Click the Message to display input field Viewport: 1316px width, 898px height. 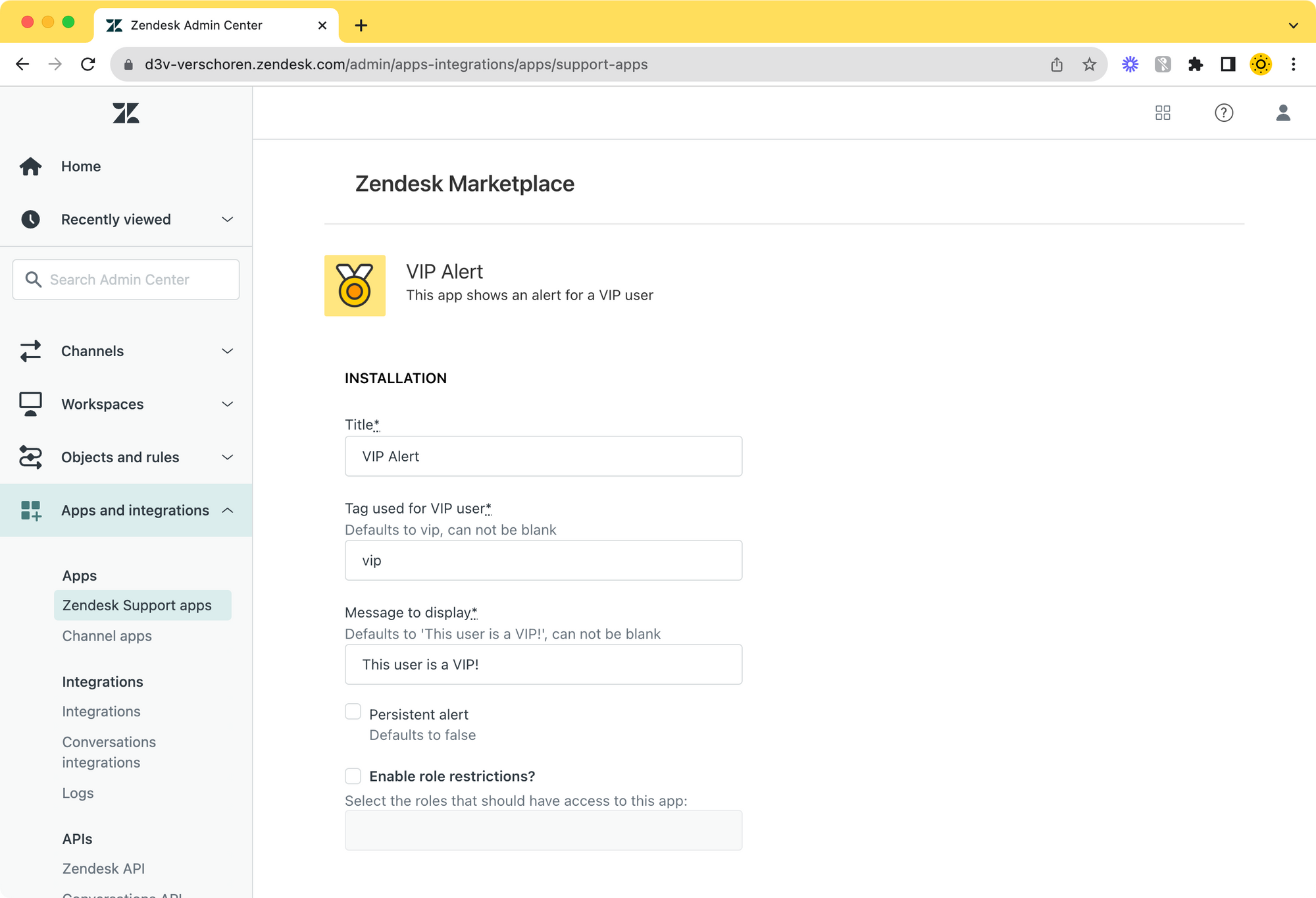(543, 664)
